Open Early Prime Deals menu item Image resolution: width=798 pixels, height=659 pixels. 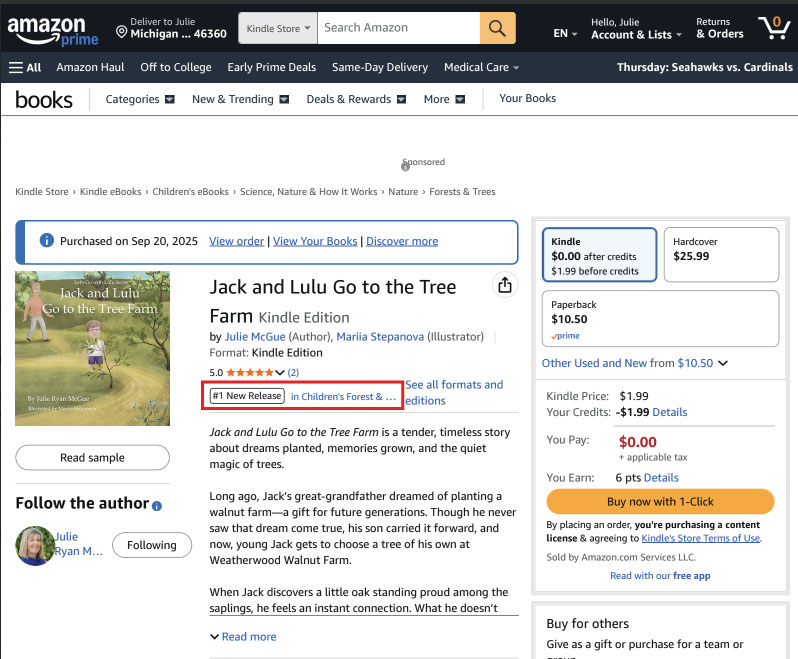click(x=271, y=67)
